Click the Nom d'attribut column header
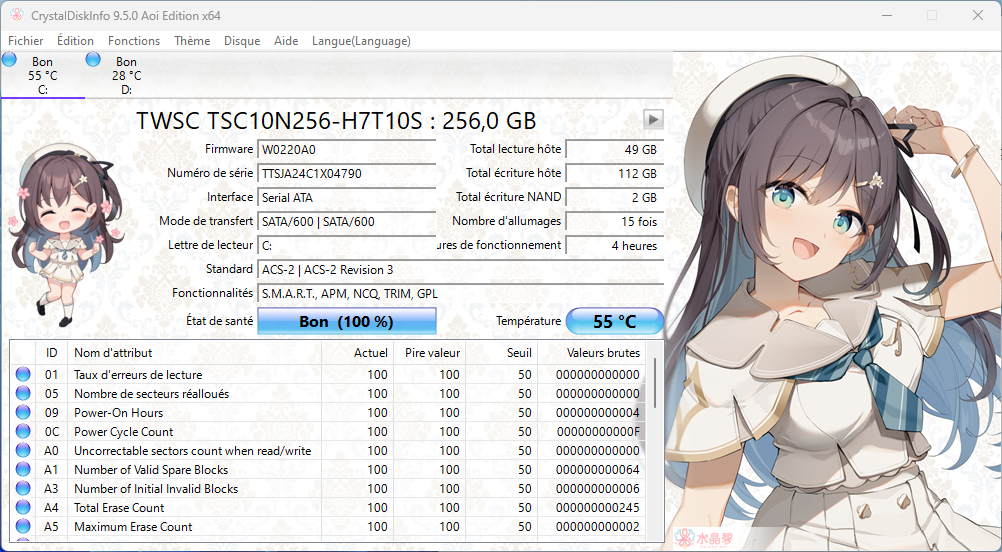Viewport: 1002px width, 552px height. tap(194, 353)
